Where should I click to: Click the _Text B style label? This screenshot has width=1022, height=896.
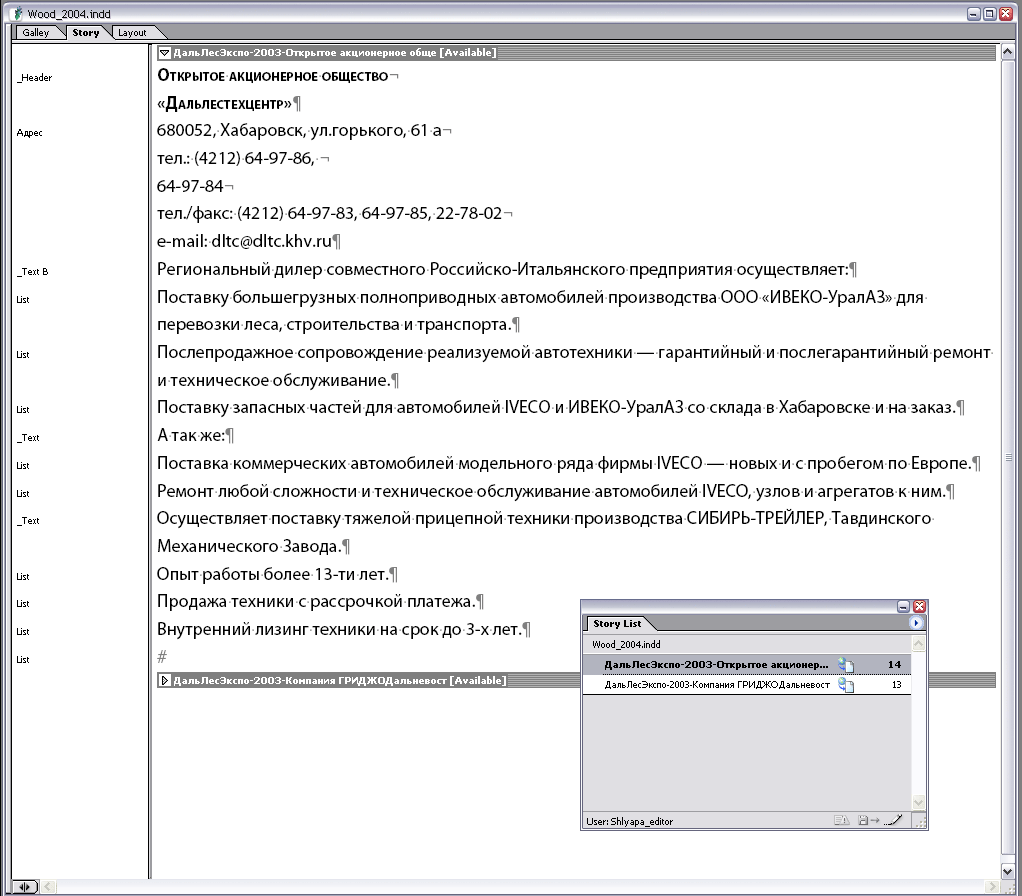click(x=33, y=272)
